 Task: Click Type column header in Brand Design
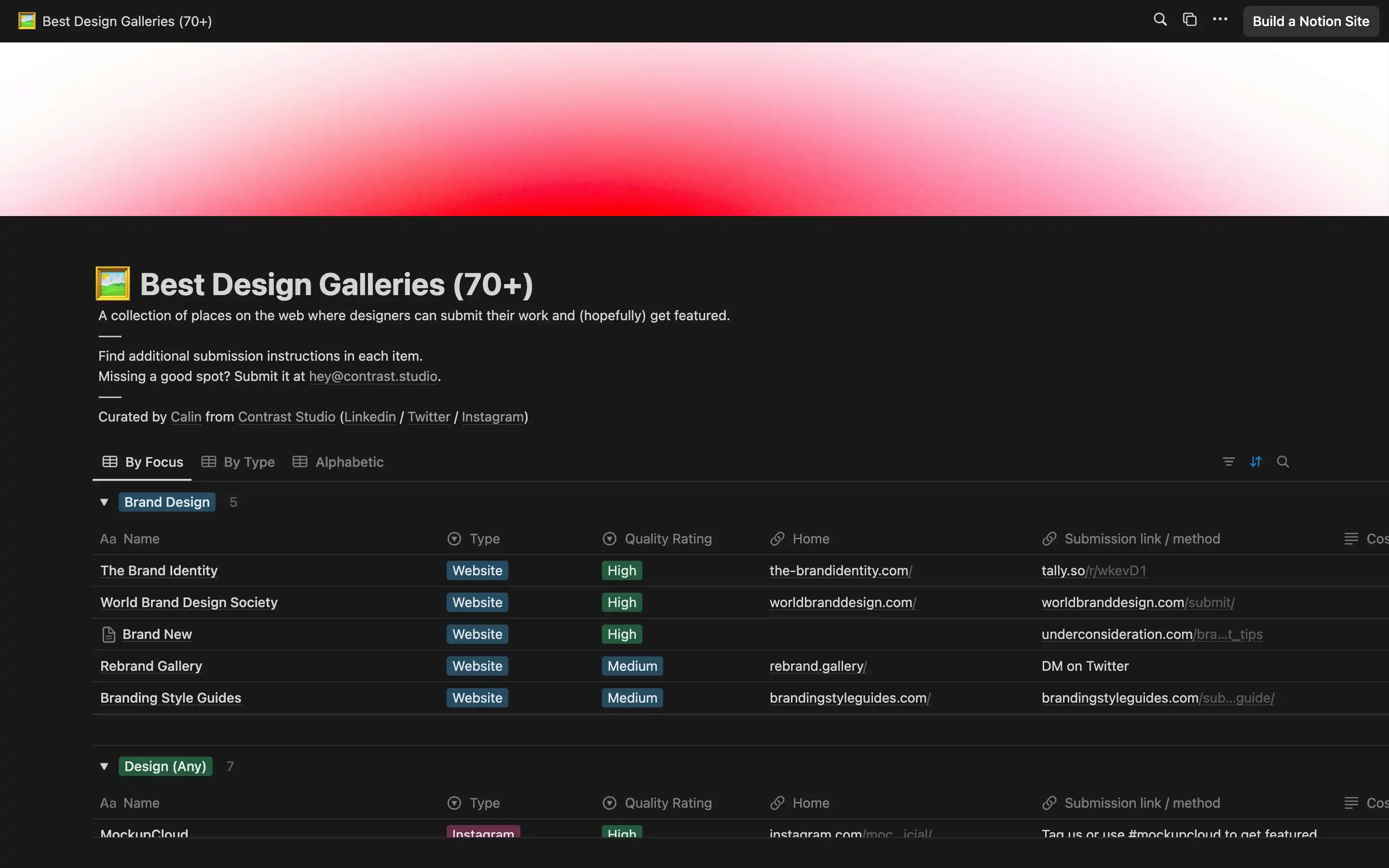[474, 539]
